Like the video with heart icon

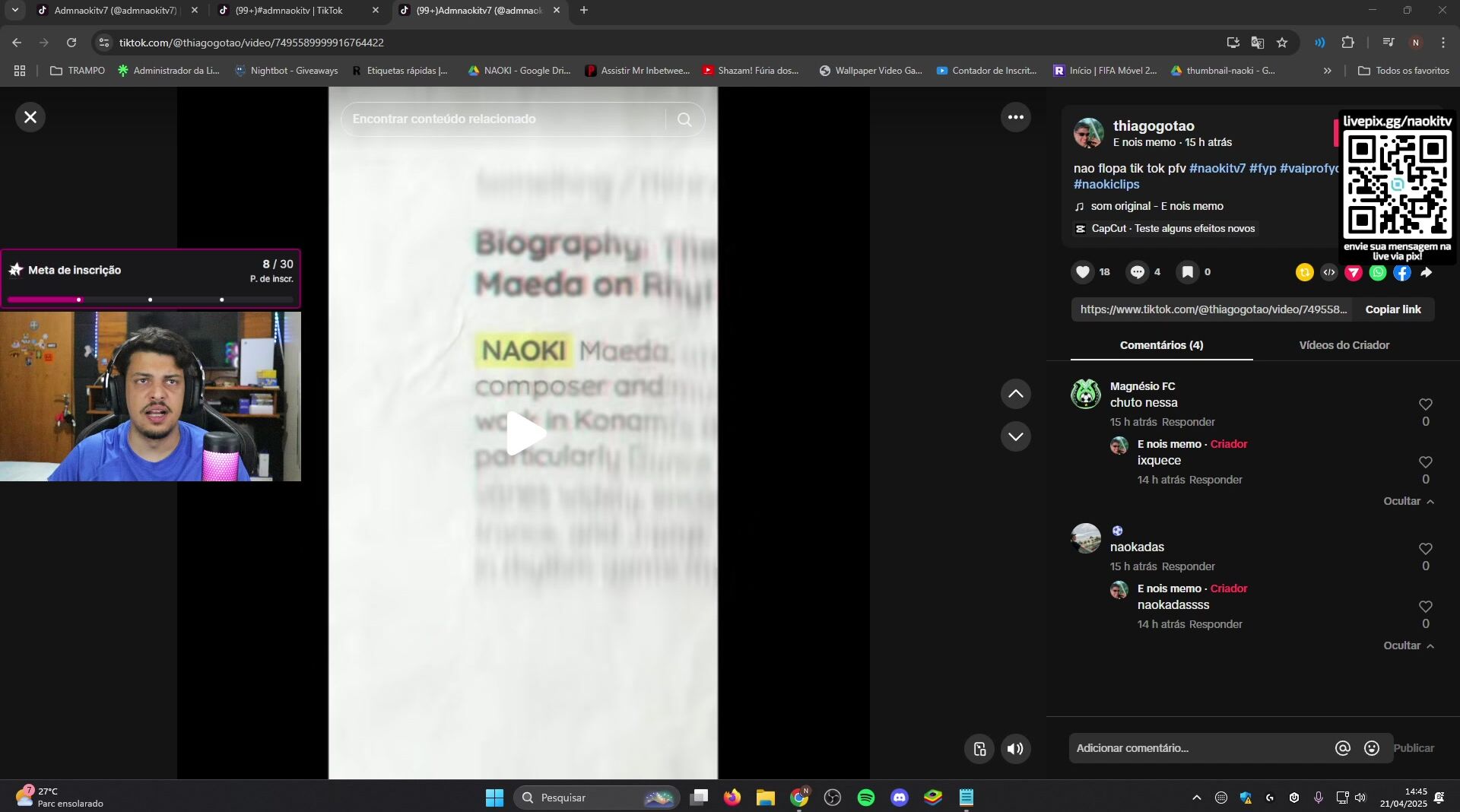(x=1083, y=272)
